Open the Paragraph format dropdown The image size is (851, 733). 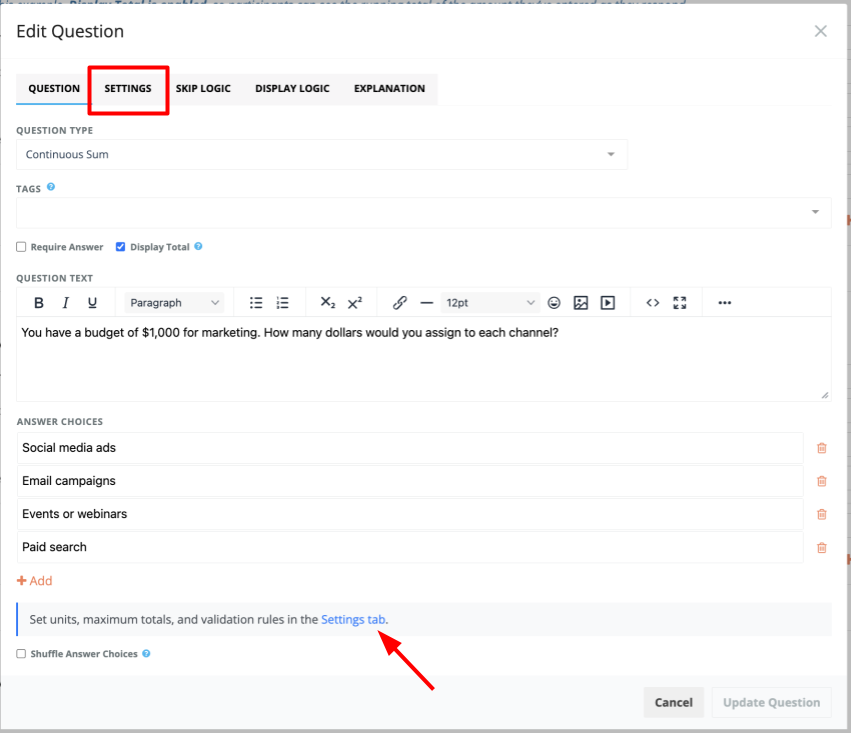point(174,303)
